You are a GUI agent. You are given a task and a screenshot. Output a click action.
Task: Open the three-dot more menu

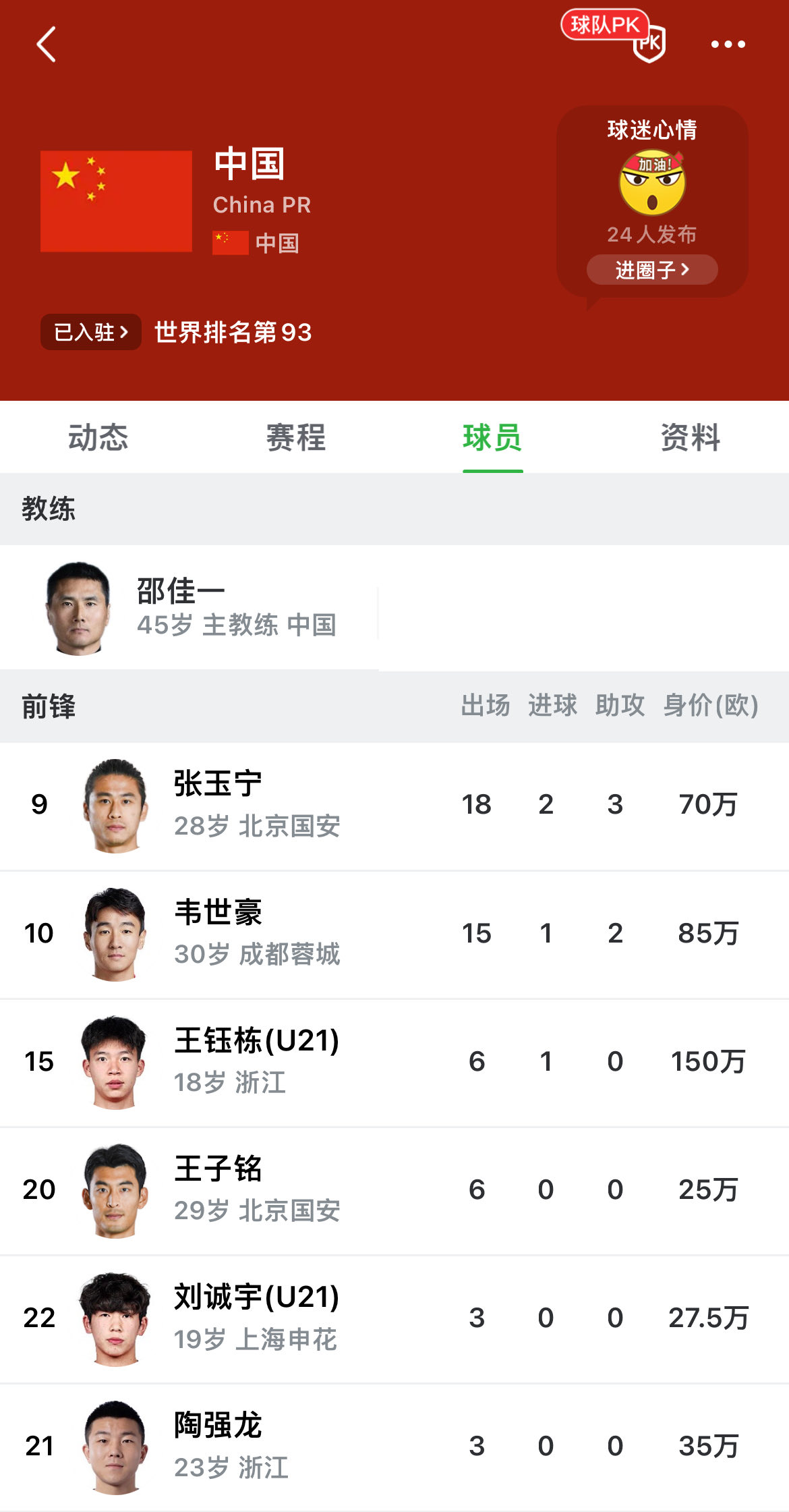pyautogui.click(x=728, y=45)
